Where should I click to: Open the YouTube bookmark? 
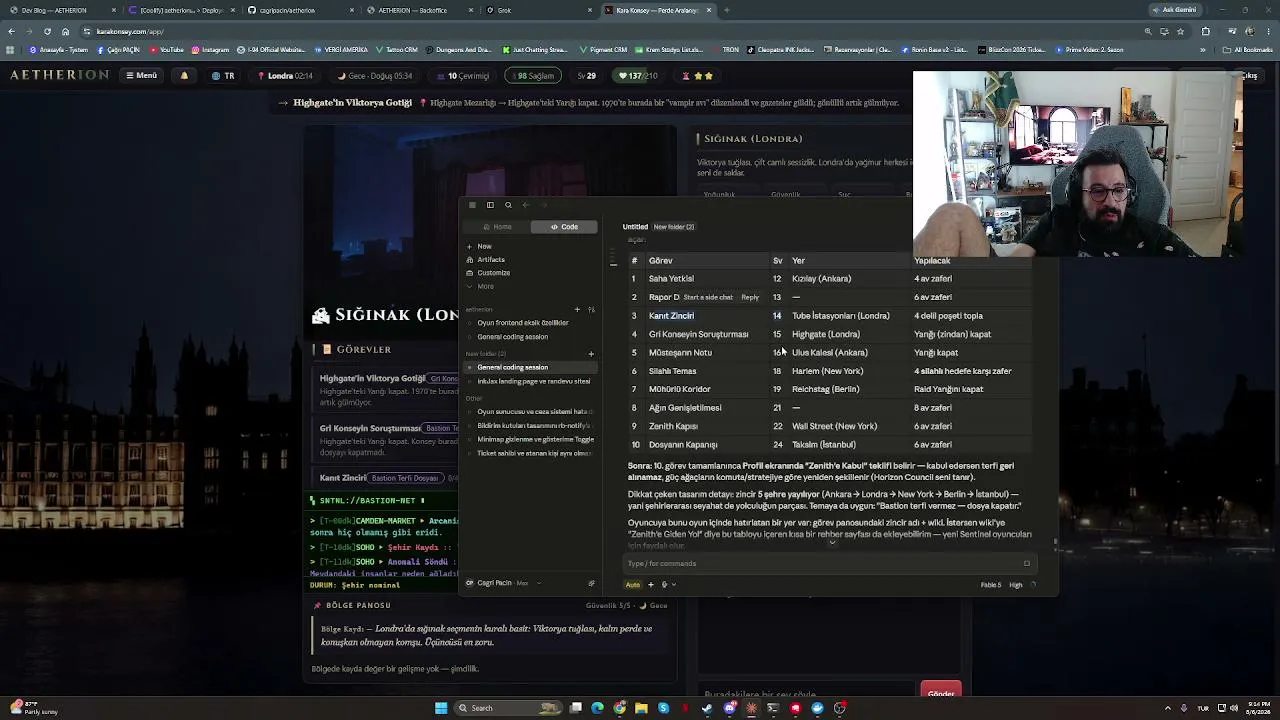[x=167, y=49]
